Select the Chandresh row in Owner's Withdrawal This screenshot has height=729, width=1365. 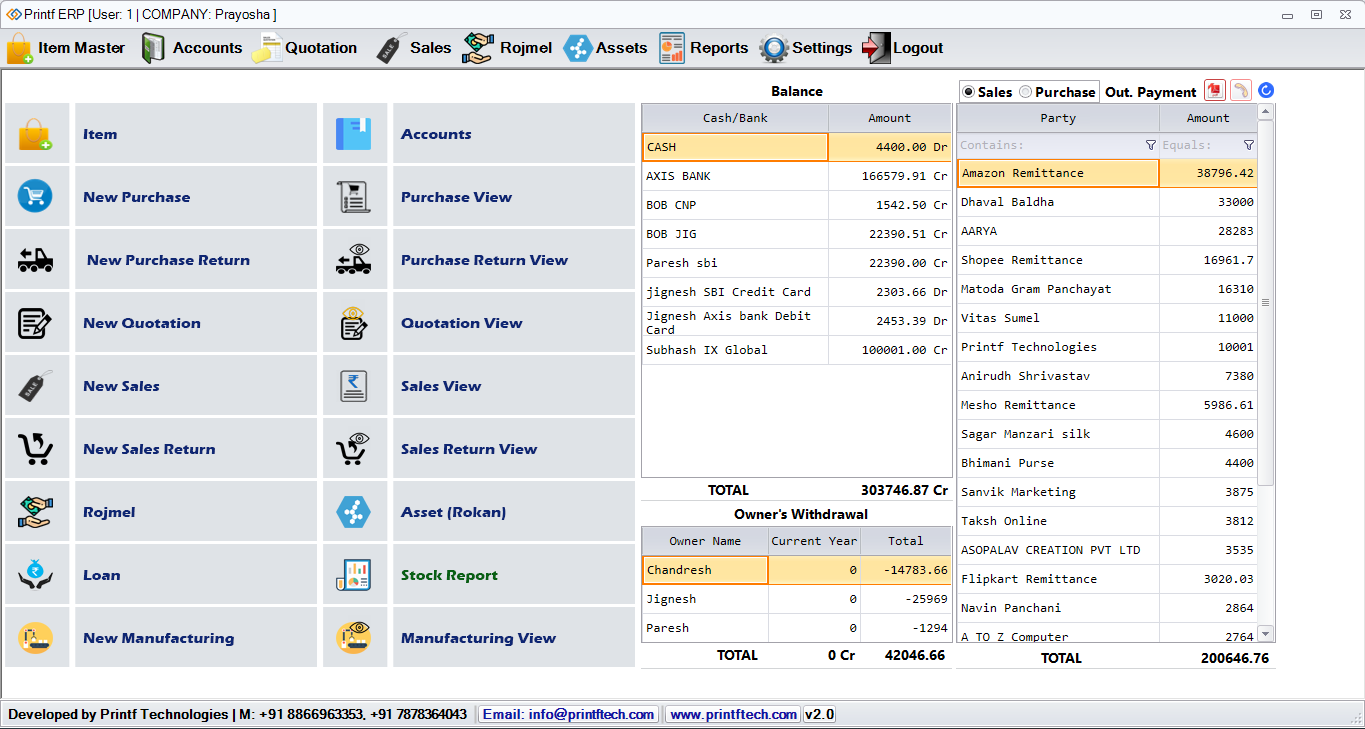(705, 569)
